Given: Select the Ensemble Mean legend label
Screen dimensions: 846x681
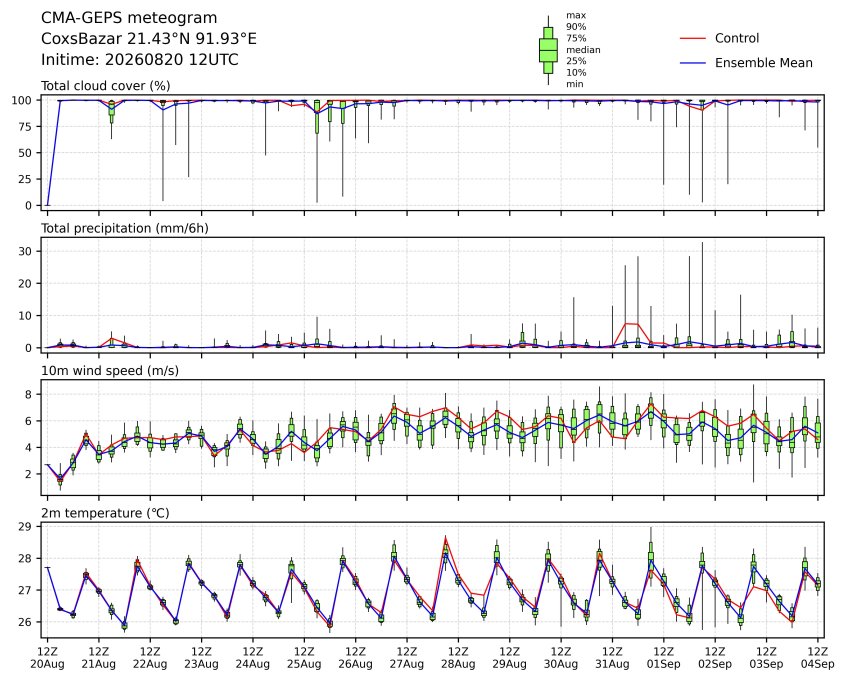Looking at the screenshot, I should click(x=763, y=63).
